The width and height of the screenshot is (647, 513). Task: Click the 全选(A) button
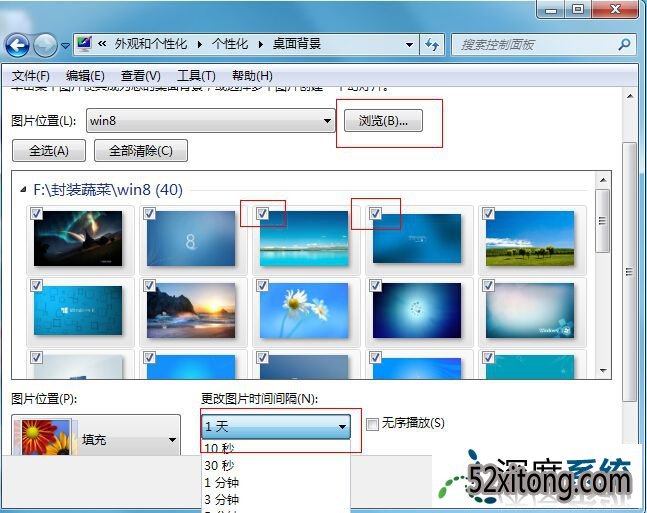click(49, 151)
